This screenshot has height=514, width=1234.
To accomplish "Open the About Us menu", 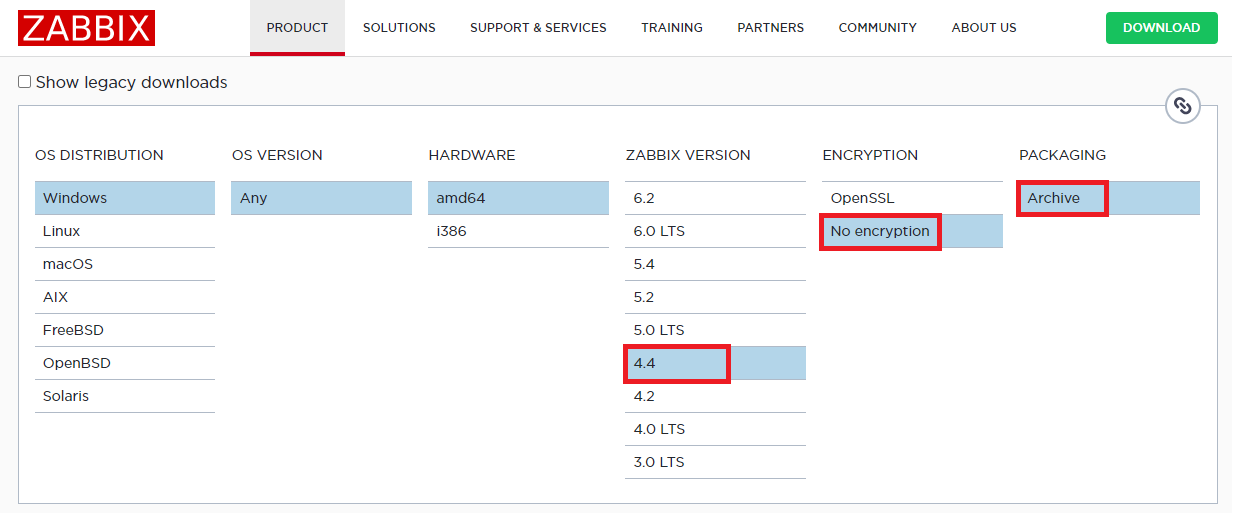I will click(984, 28).
